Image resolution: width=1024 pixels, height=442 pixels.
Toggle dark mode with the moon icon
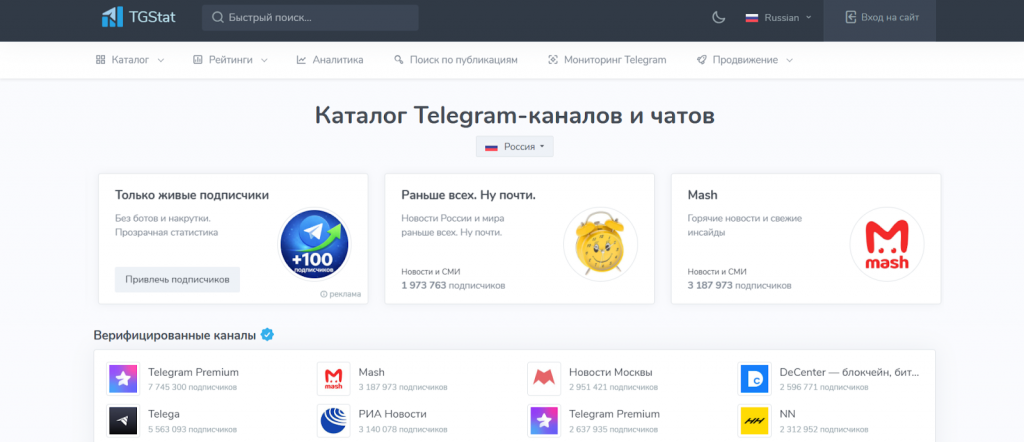click(x=718, y=18)
